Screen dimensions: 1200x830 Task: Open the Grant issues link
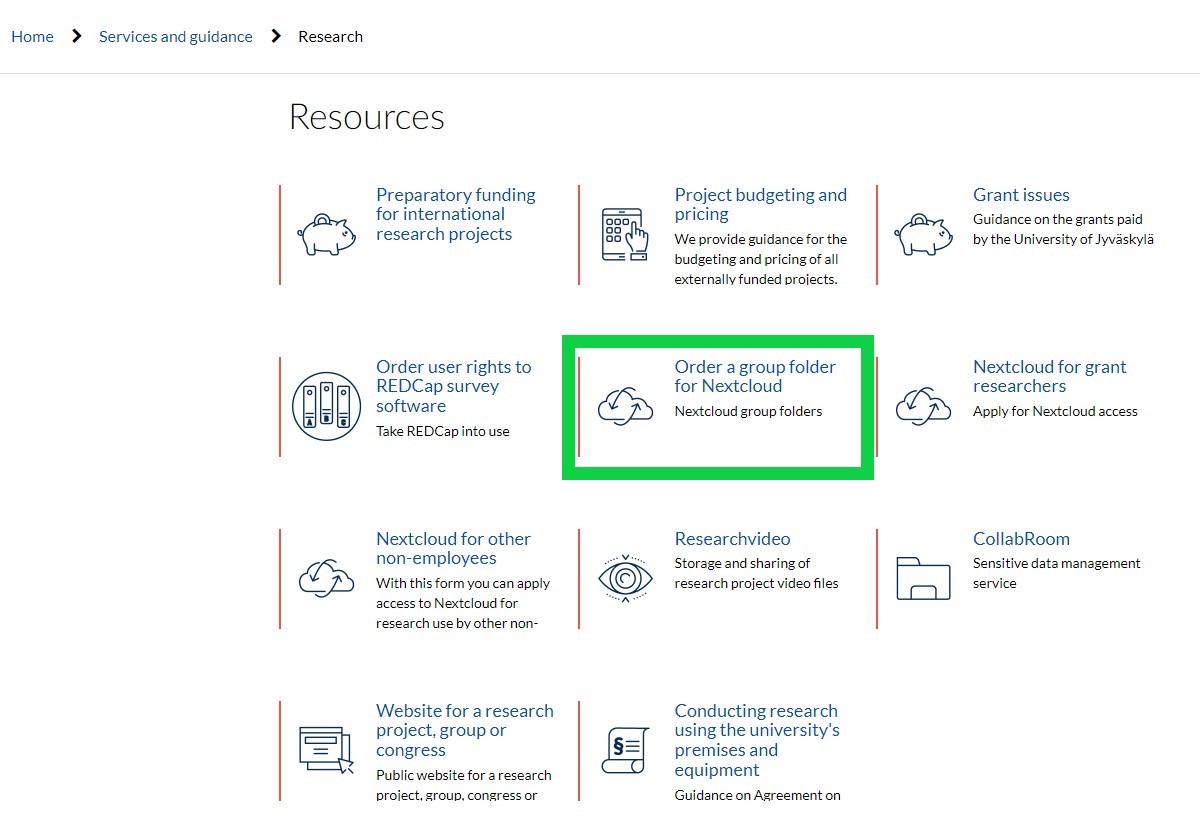[1021, 195]
